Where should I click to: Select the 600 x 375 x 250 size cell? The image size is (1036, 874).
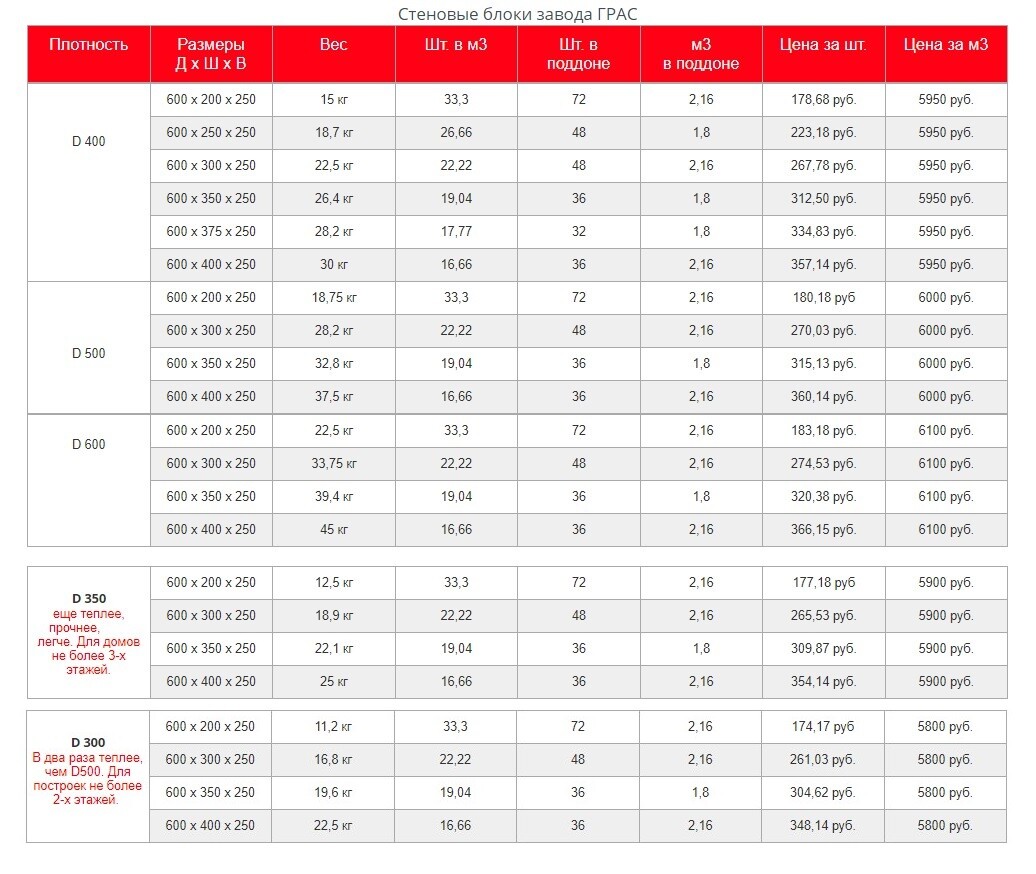[x=211, y=231]
